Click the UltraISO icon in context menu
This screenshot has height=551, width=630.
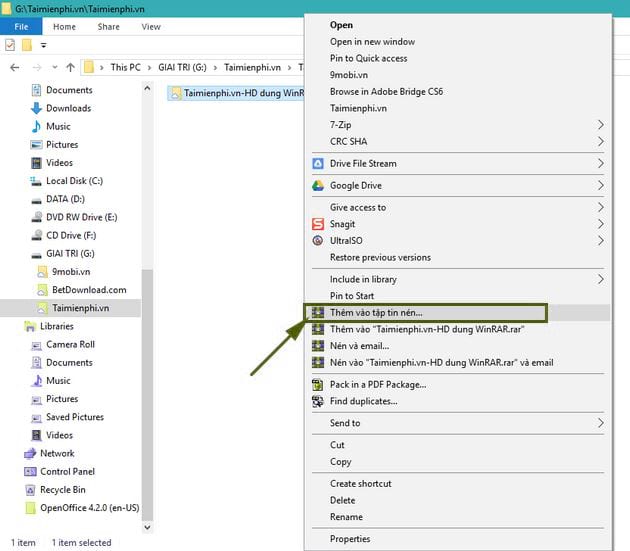318,241
